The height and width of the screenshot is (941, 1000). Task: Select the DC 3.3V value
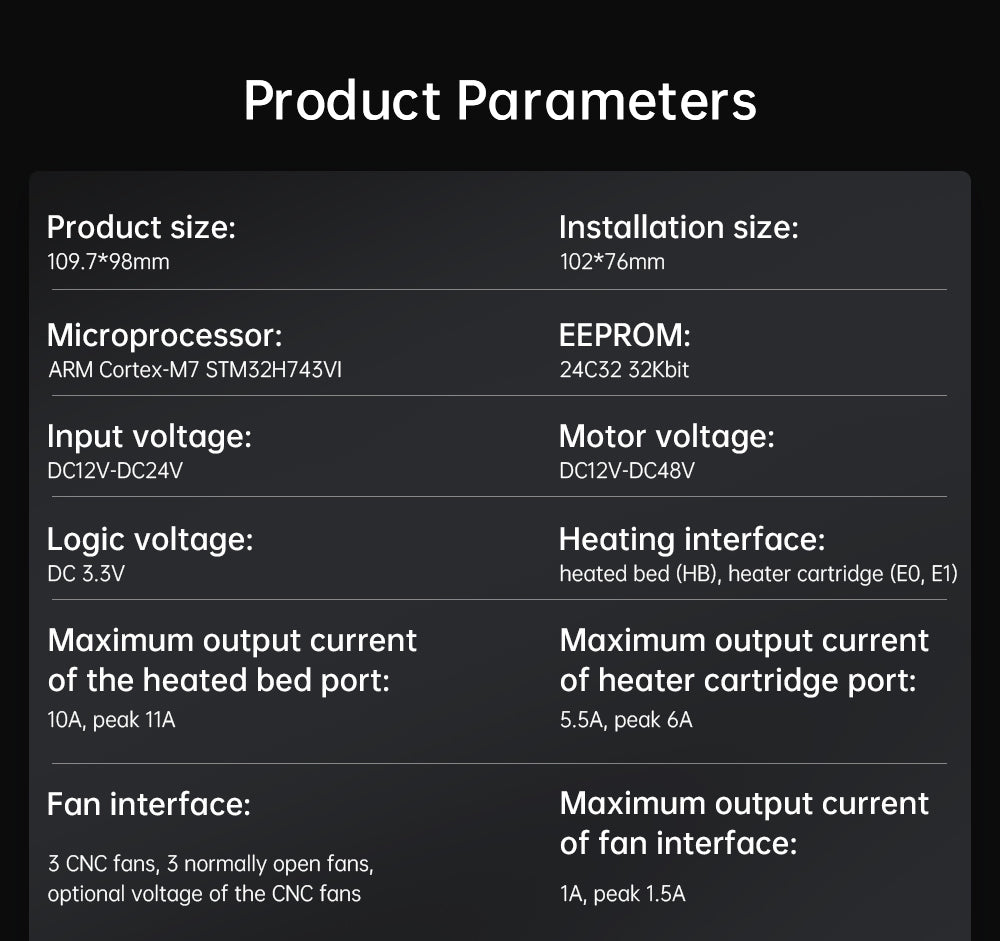[86, 574]
